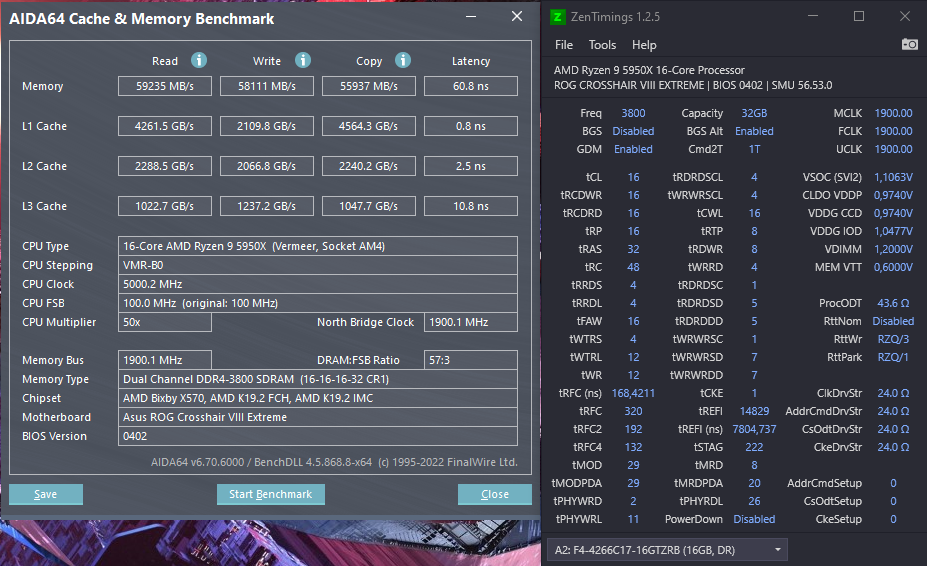Click the ProcODT 43.6 Ω value
Screen dimensions: 927x566
[x=893, y=303]
